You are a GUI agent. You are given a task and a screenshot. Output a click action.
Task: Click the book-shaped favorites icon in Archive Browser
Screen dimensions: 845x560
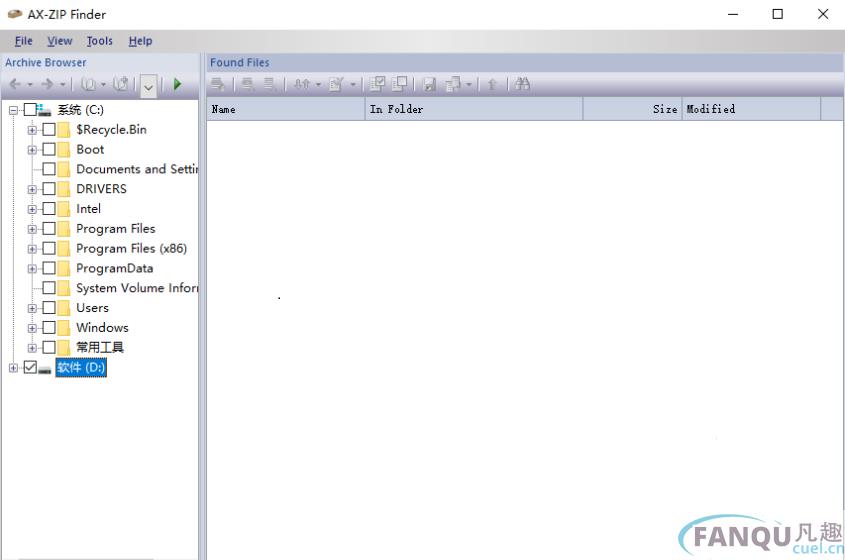click(88, 84)
